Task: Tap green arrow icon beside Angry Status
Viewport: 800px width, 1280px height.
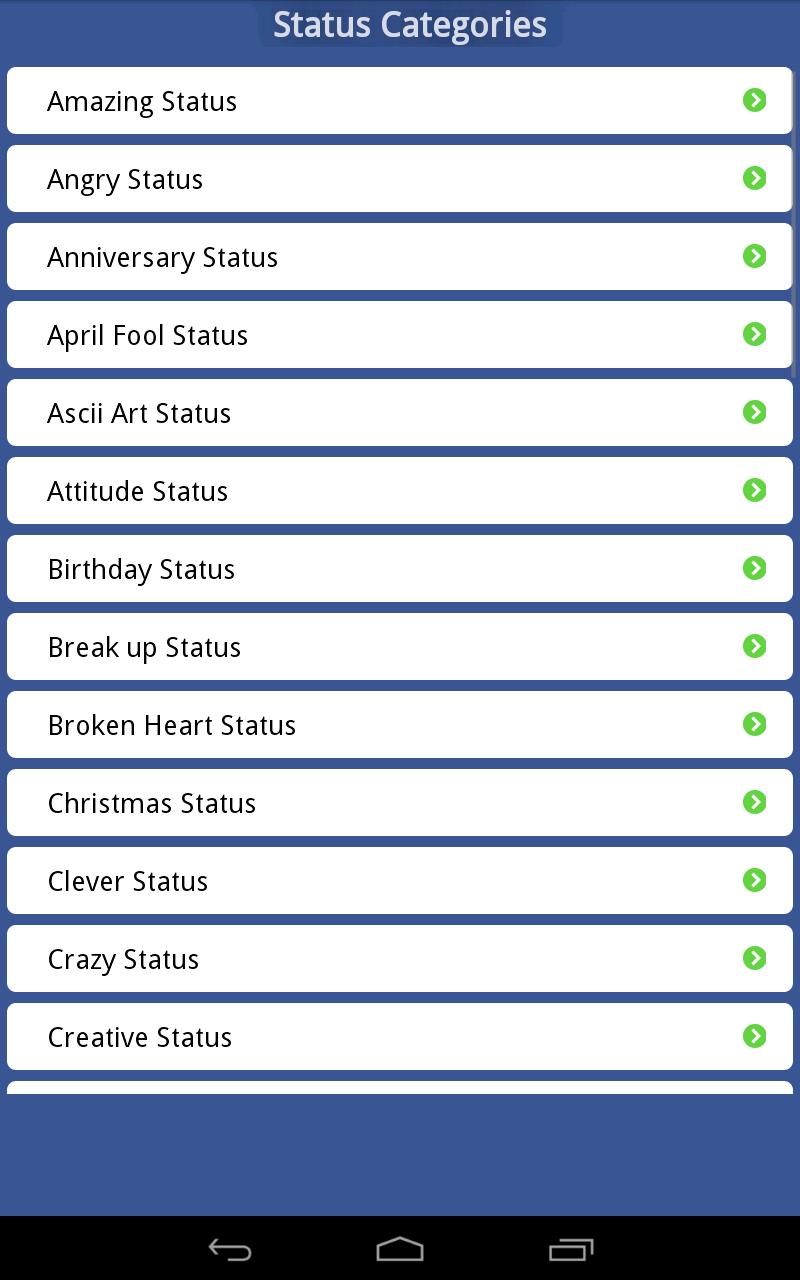Action: coord(755,178)
